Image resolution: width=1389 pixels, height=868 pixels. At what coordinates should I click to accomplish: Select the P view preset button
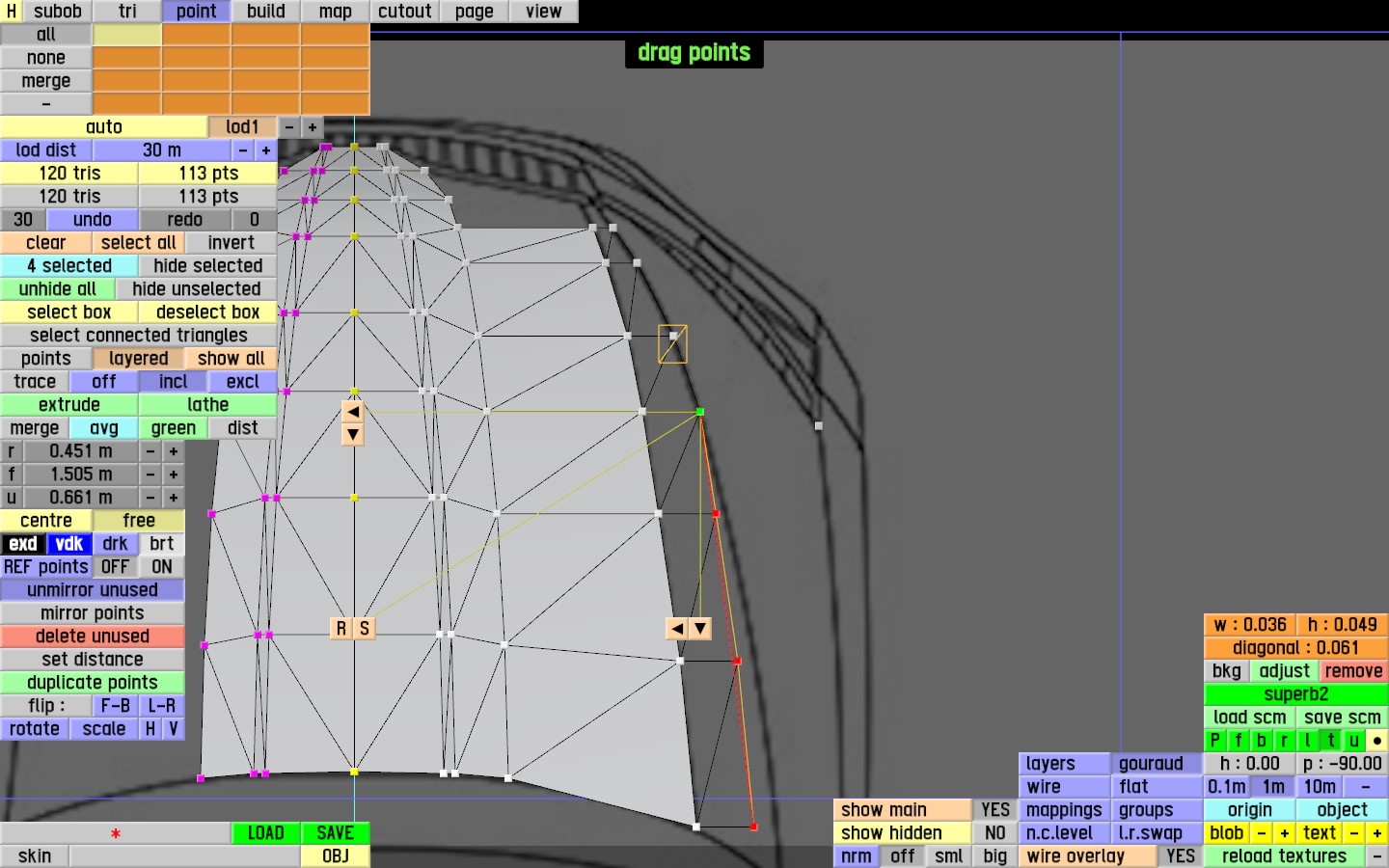coord(1215,741)
